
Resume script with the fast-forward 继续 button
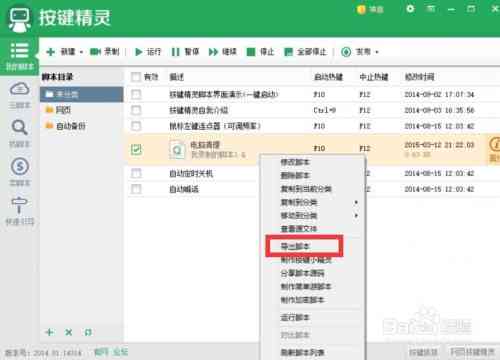[x=222, y=52]
